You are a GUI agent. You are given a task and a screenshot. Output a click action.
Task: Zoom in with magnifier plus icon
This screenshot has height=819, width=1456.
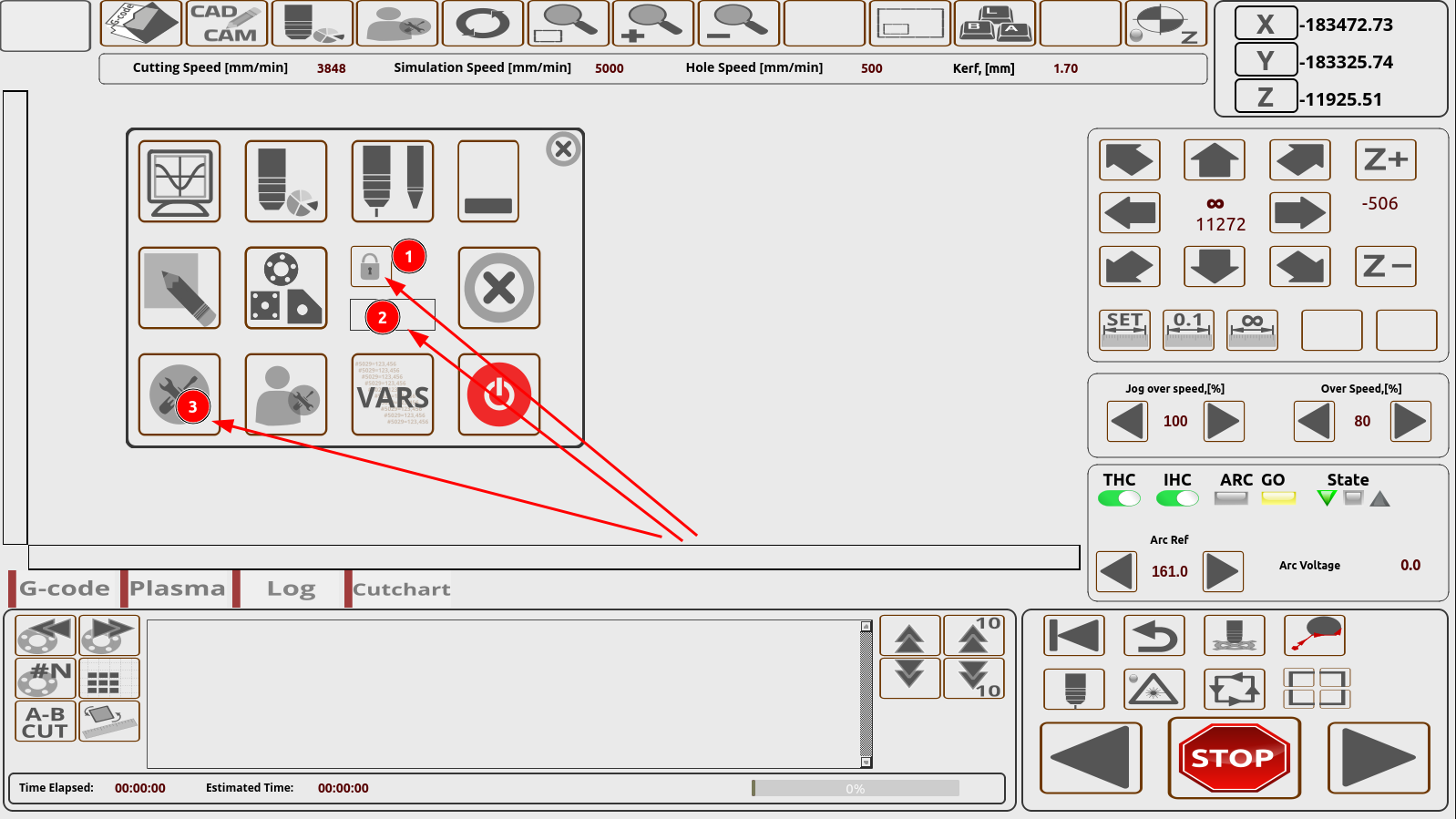pos(652,23)
